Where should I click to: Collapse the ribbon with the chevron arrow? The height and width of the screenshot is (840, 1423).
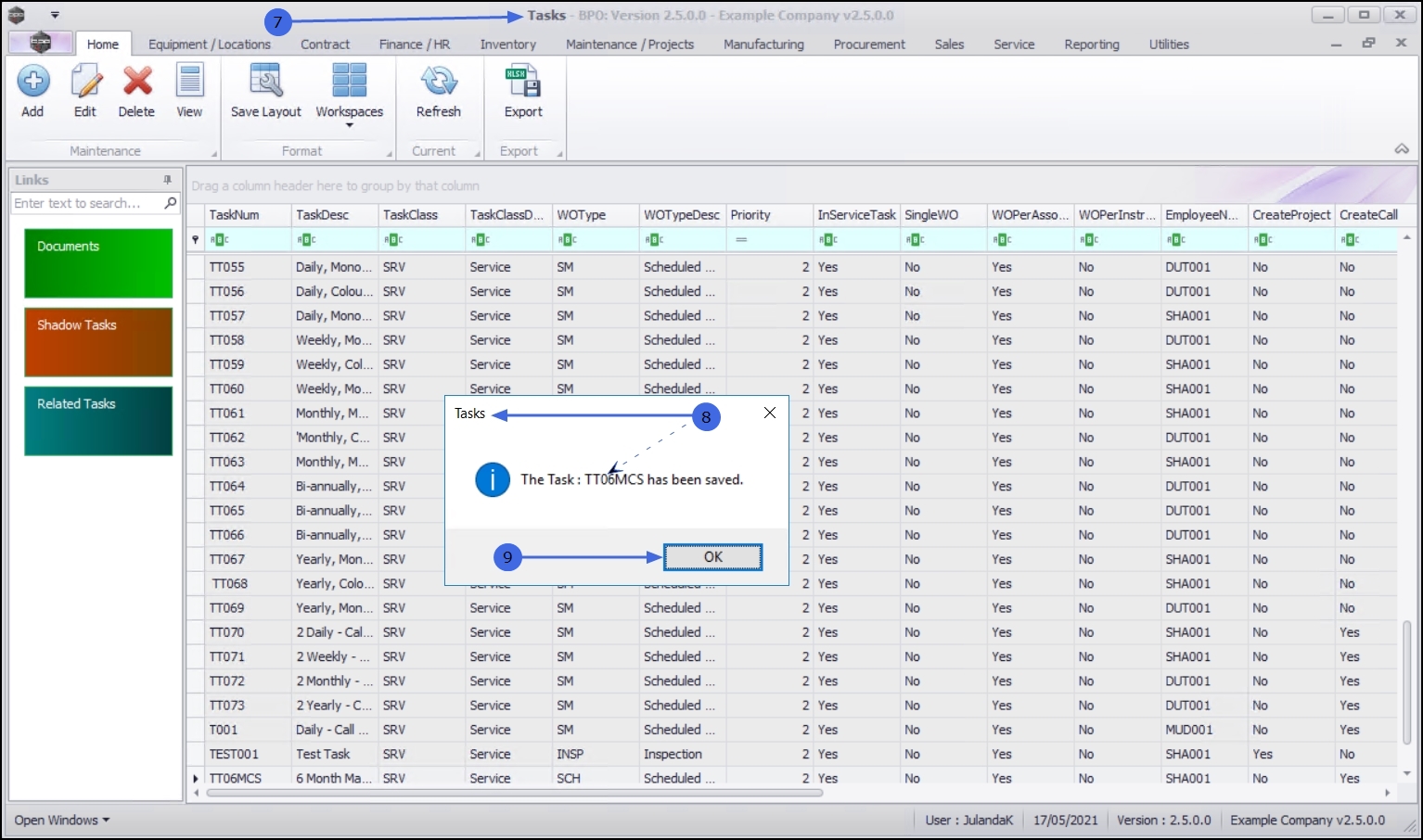[1402, 149]
